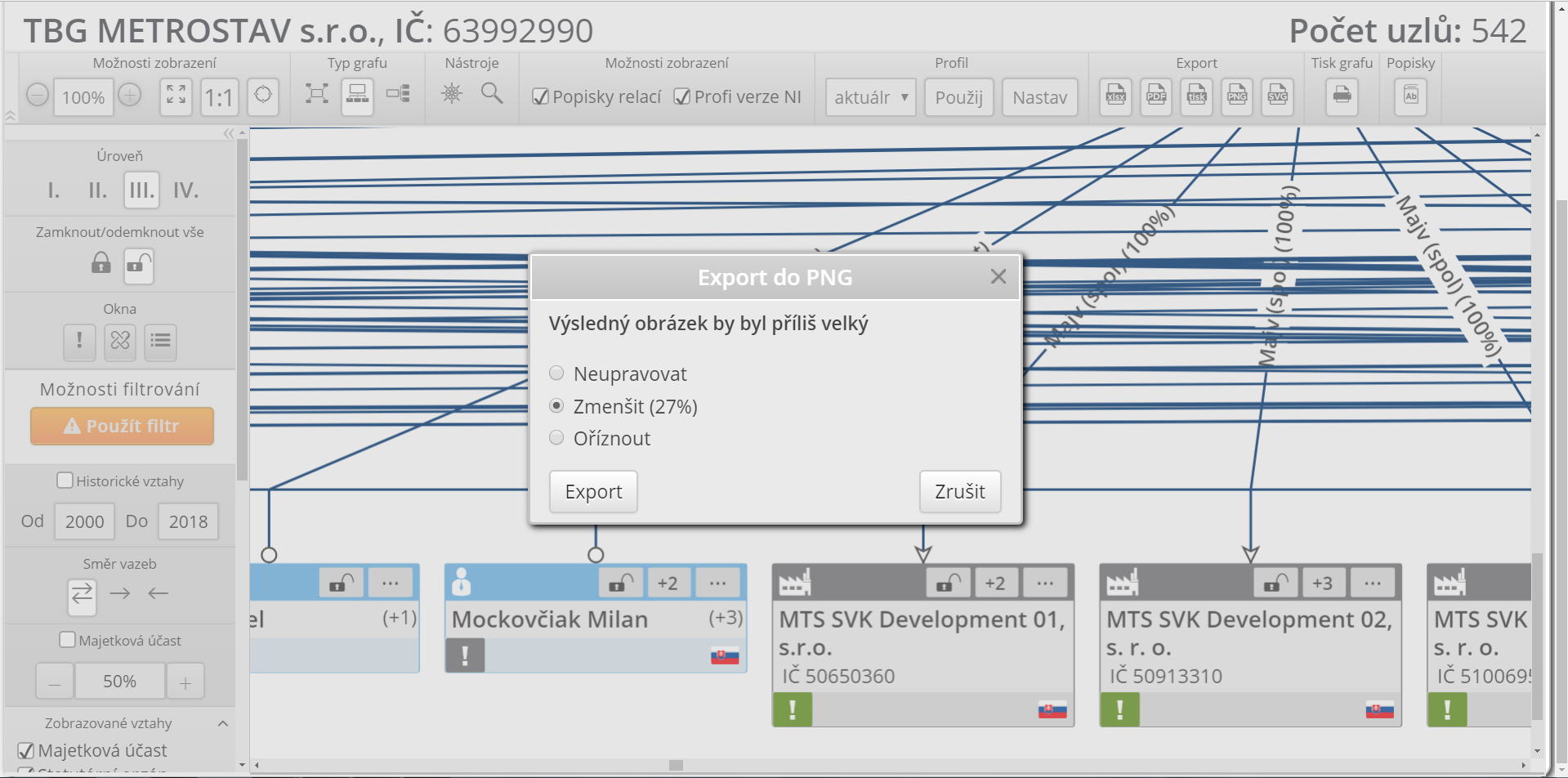This screenshot has width=1568, height=778.
Task: Select the Oříznout radio option
Action: (556, 437)
